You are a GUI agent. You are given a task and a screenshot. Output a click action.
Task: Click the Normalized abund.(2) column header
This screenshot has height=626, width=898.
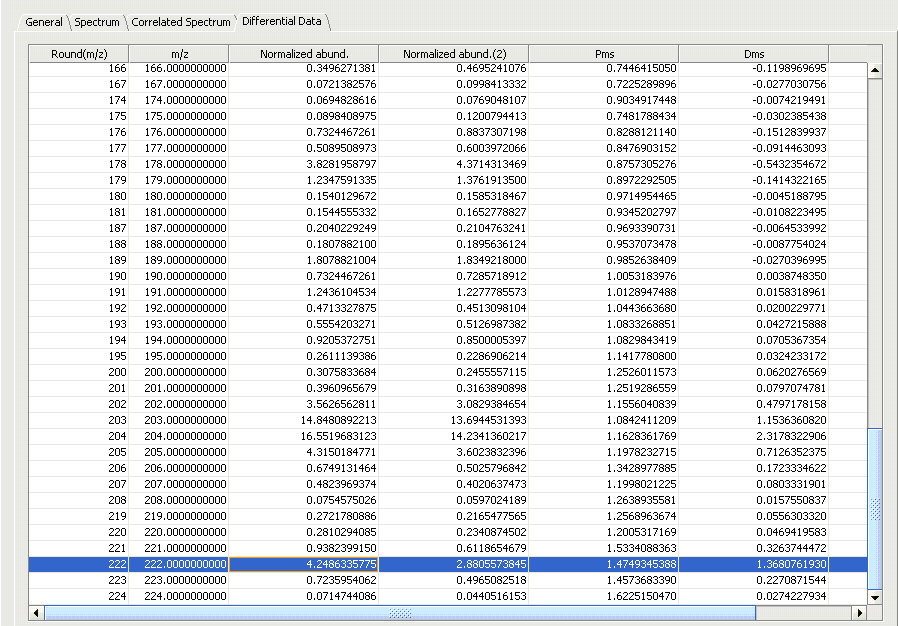[x=454, y=53]
